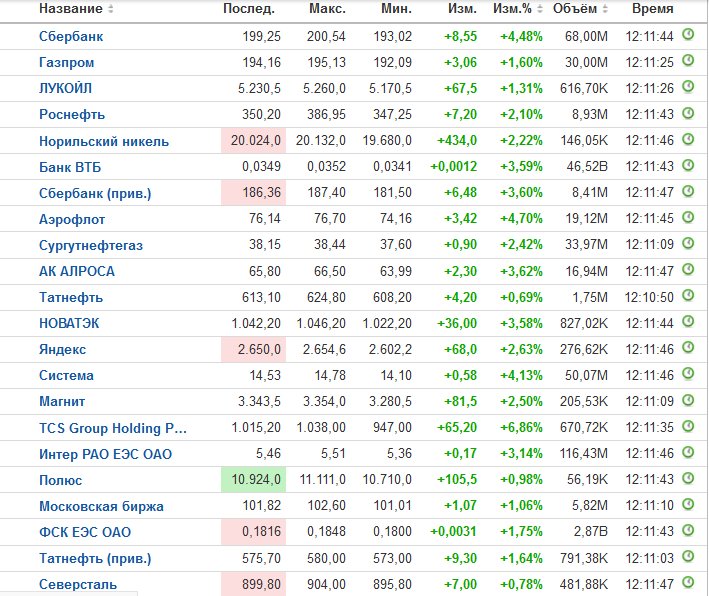This screenshot has height=596, width=709.
Task: Open the Система stock link
Action: click(66, 375)
